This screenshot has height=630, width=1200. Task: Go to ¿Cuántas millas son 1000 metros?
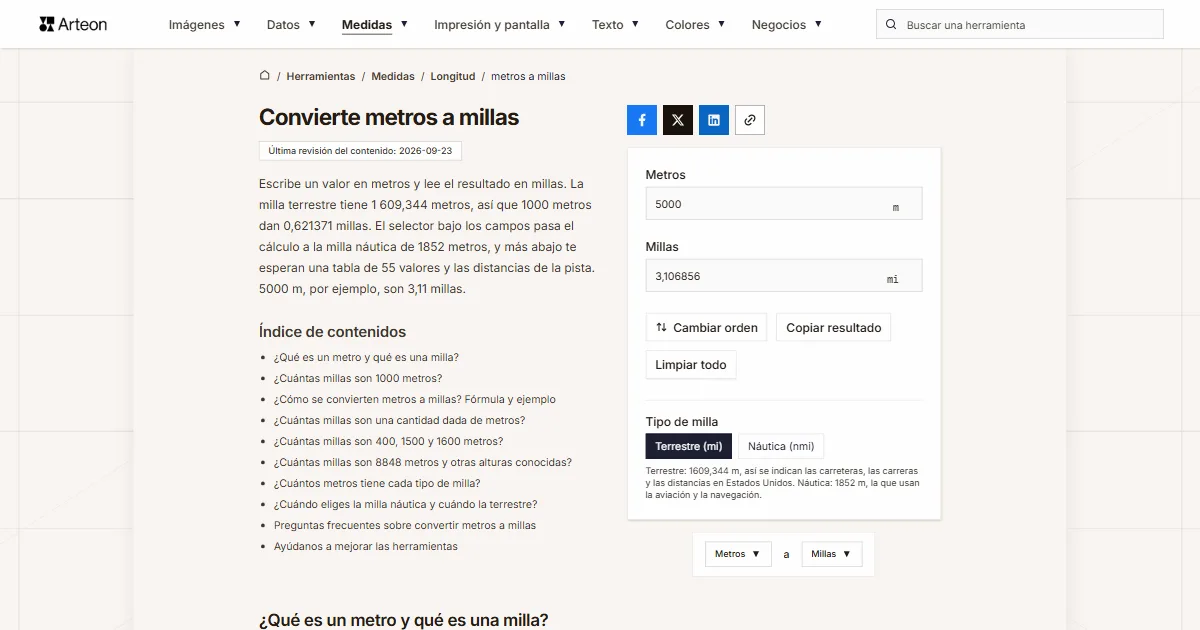358,378
